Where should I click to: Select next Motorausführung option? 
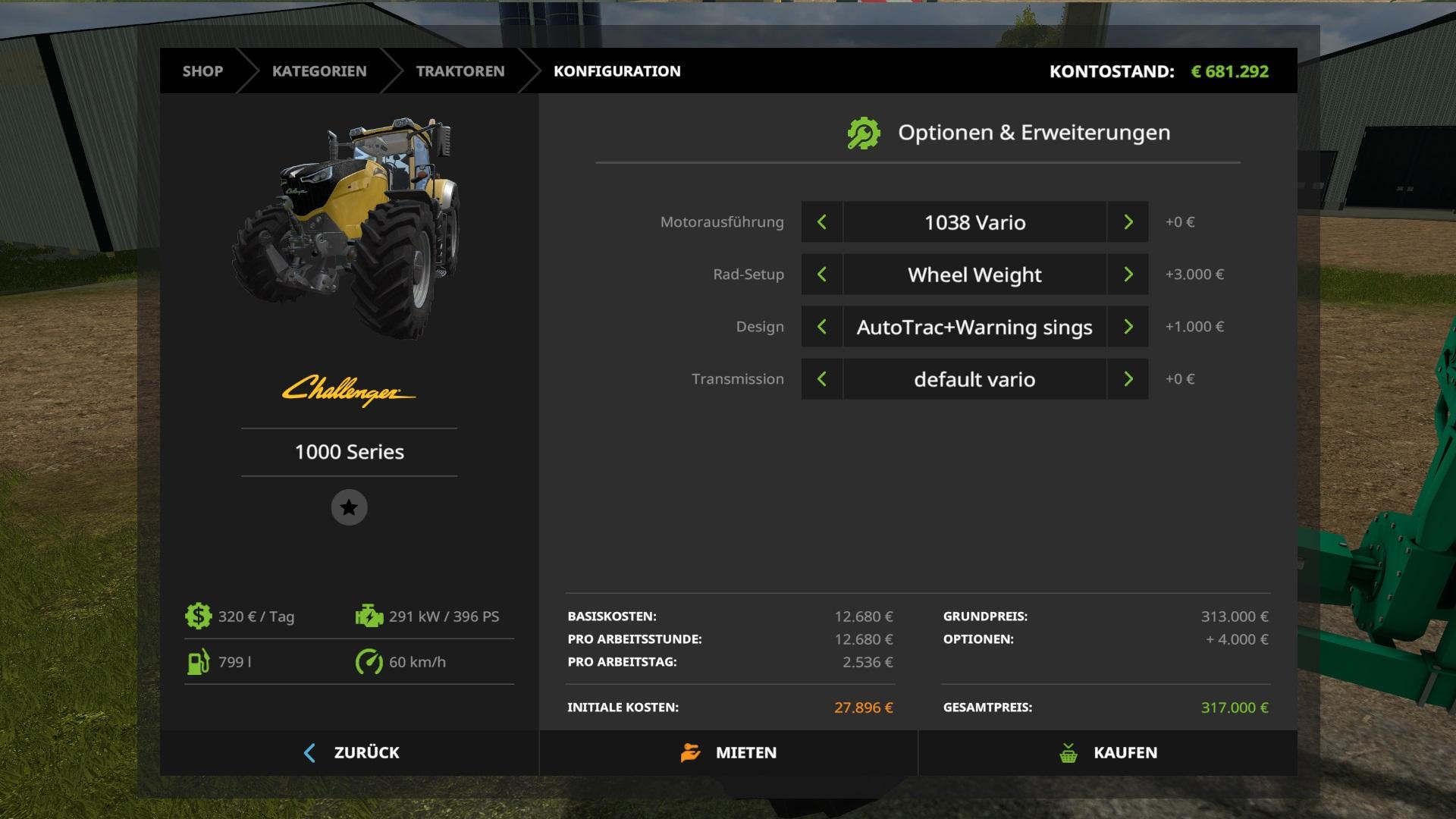tap(1128, 222)
